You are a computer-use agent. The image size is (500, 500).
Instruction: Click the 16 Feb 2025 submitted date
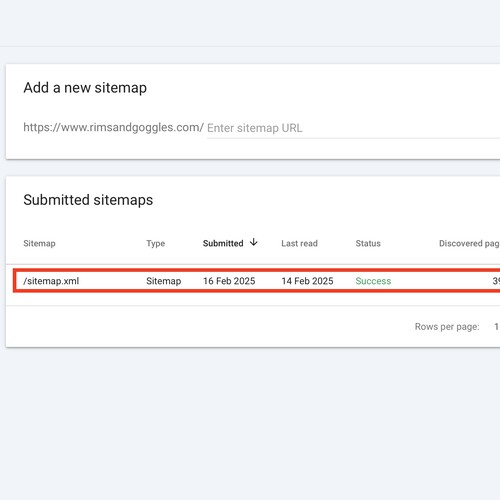(229, 281)
